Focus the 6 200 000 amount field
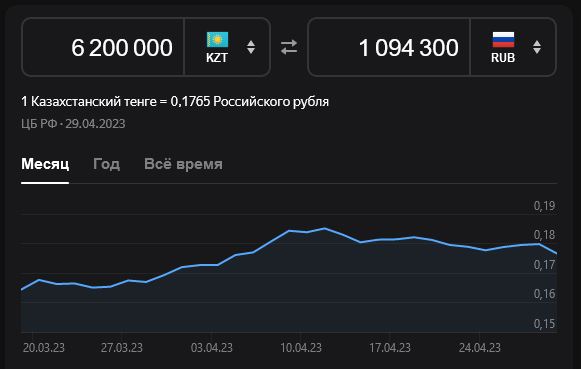The height and width of the screenshot is (369, 581). pyautogui.click(x=103, y=47)
